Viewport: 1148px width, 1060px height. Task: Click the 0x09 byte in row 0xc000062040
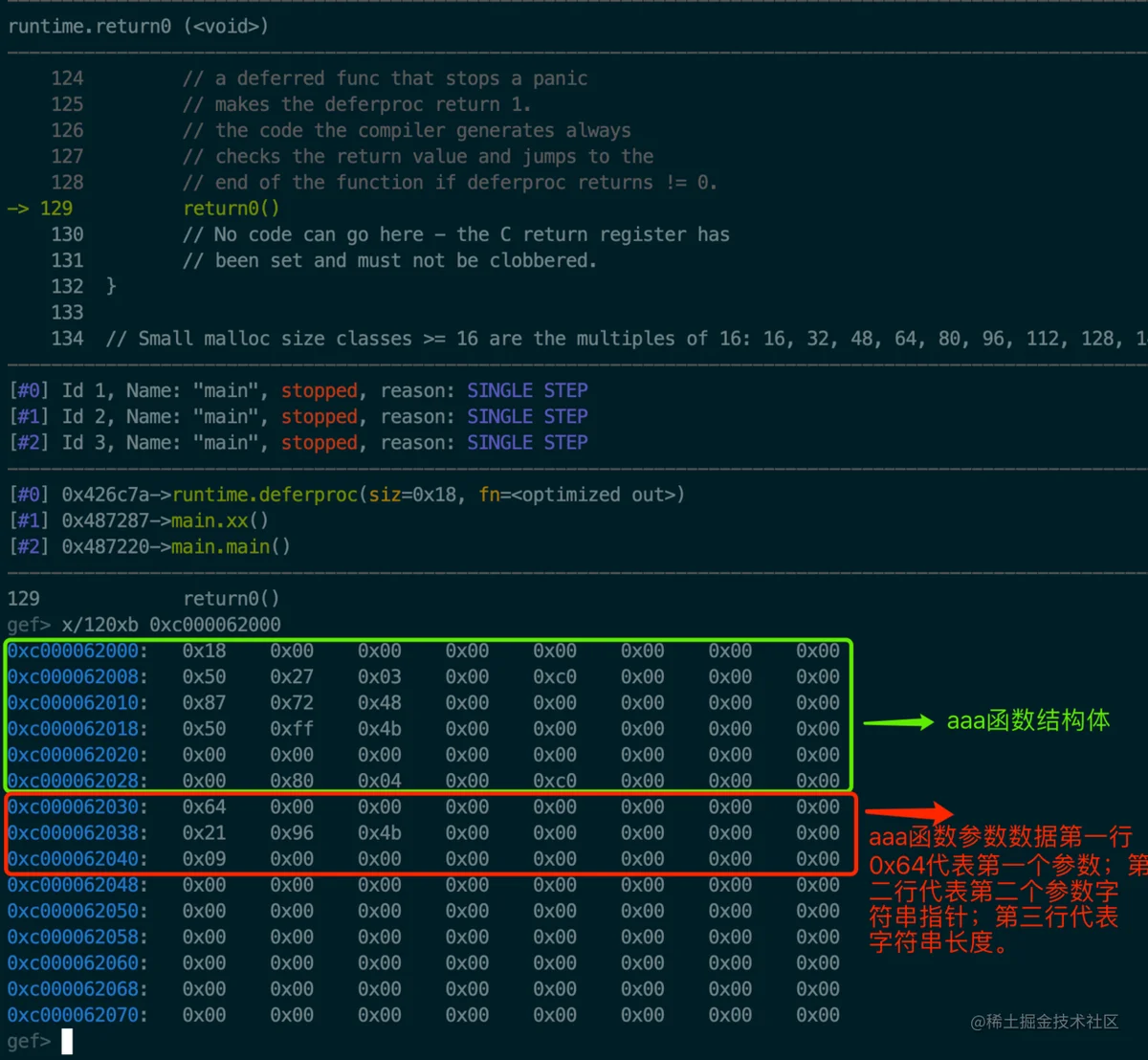tap(205, 859)
